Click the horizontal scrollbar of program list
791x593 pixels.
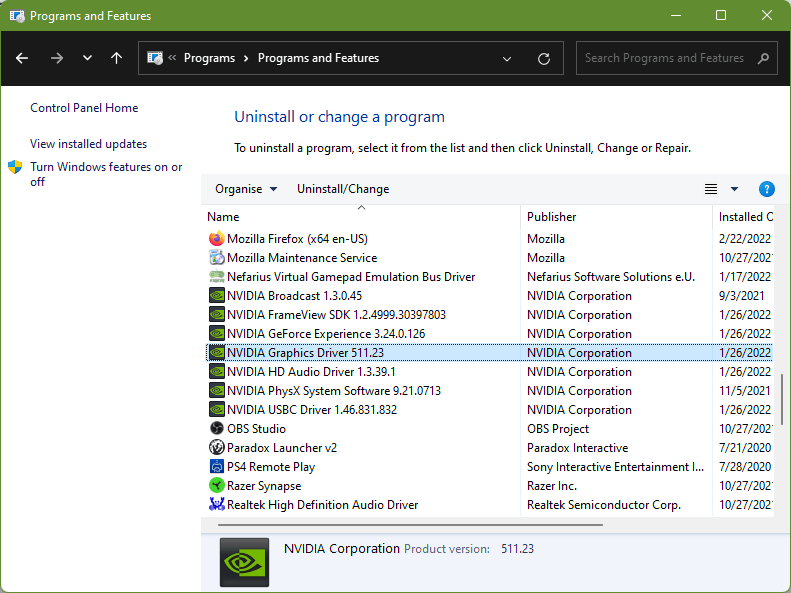(410, 525)
